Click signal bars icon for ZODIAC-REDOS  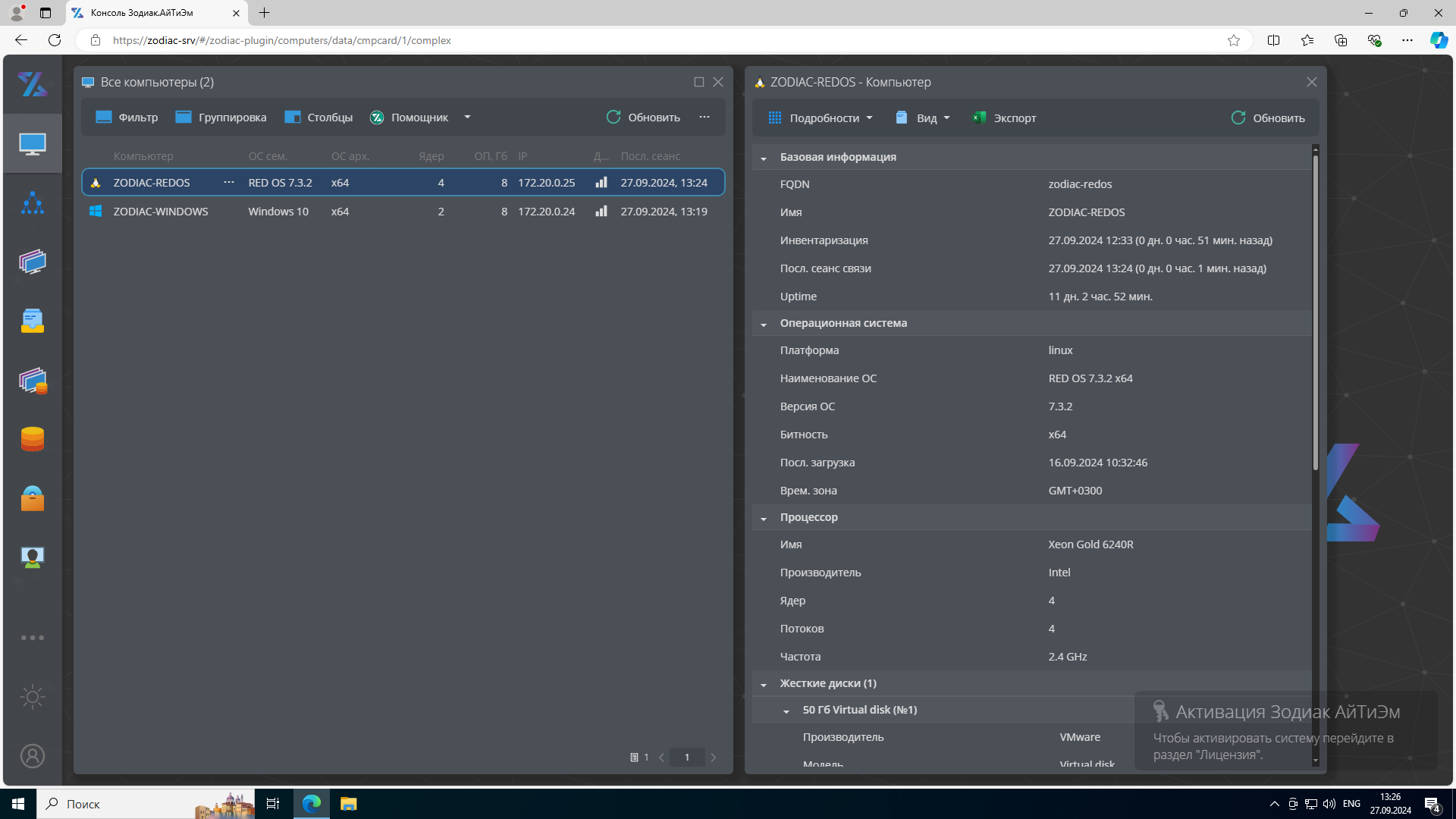601,183
